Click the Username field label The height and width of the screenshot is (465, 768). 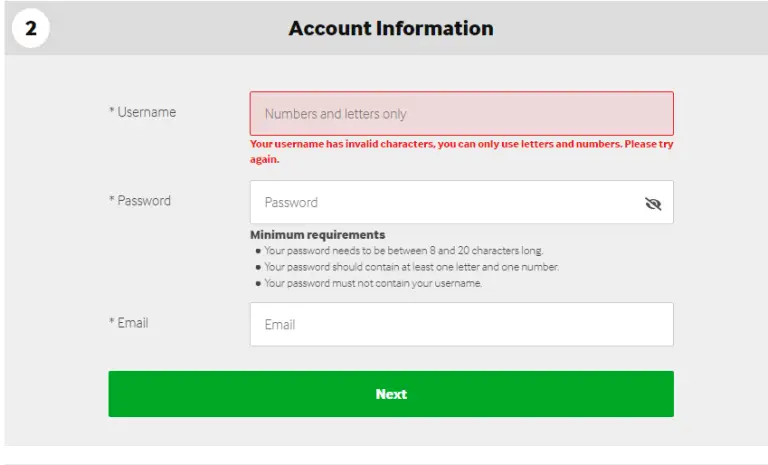(146, 112)
